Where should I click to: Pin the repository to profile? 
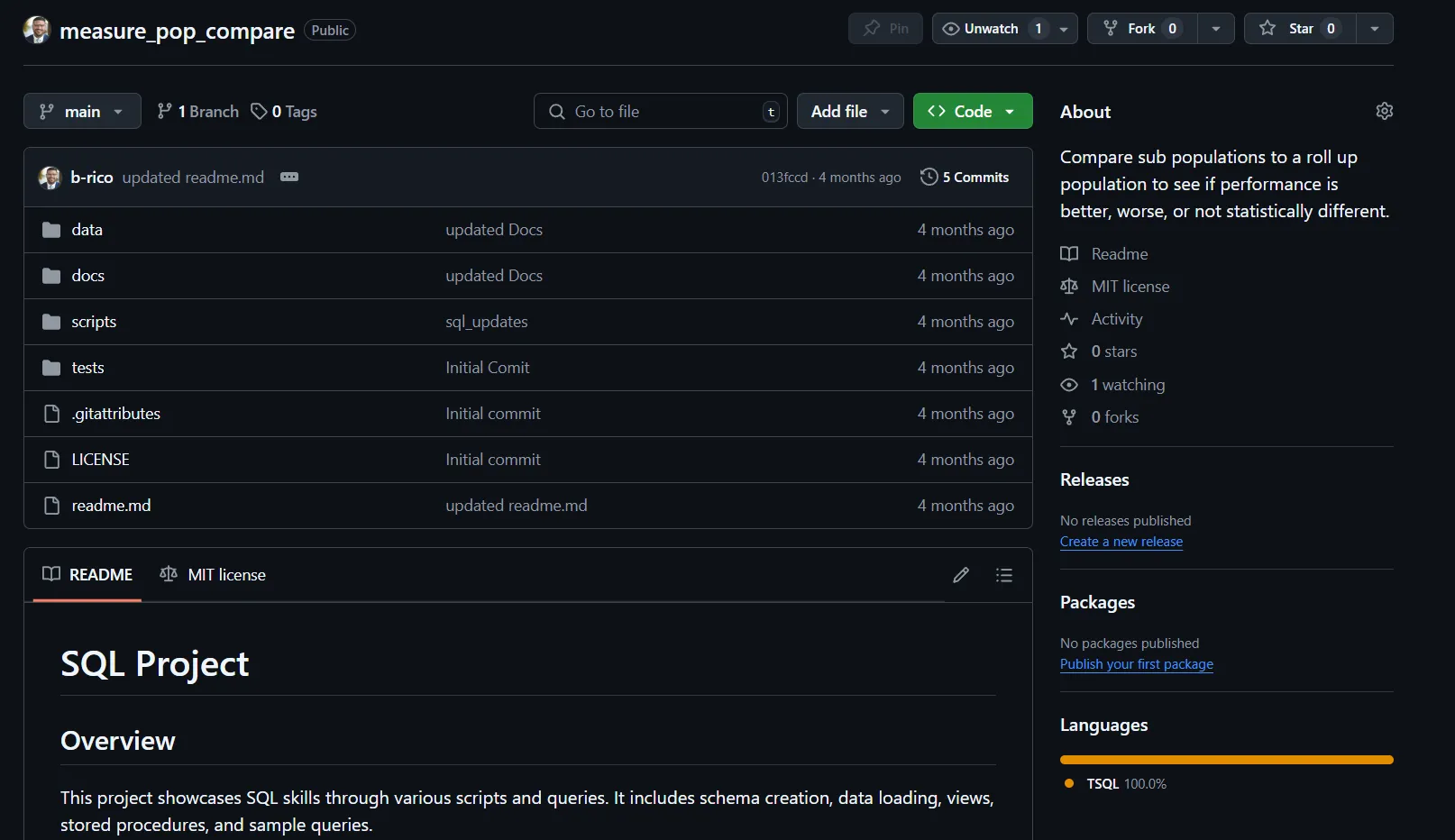[884, 29]
